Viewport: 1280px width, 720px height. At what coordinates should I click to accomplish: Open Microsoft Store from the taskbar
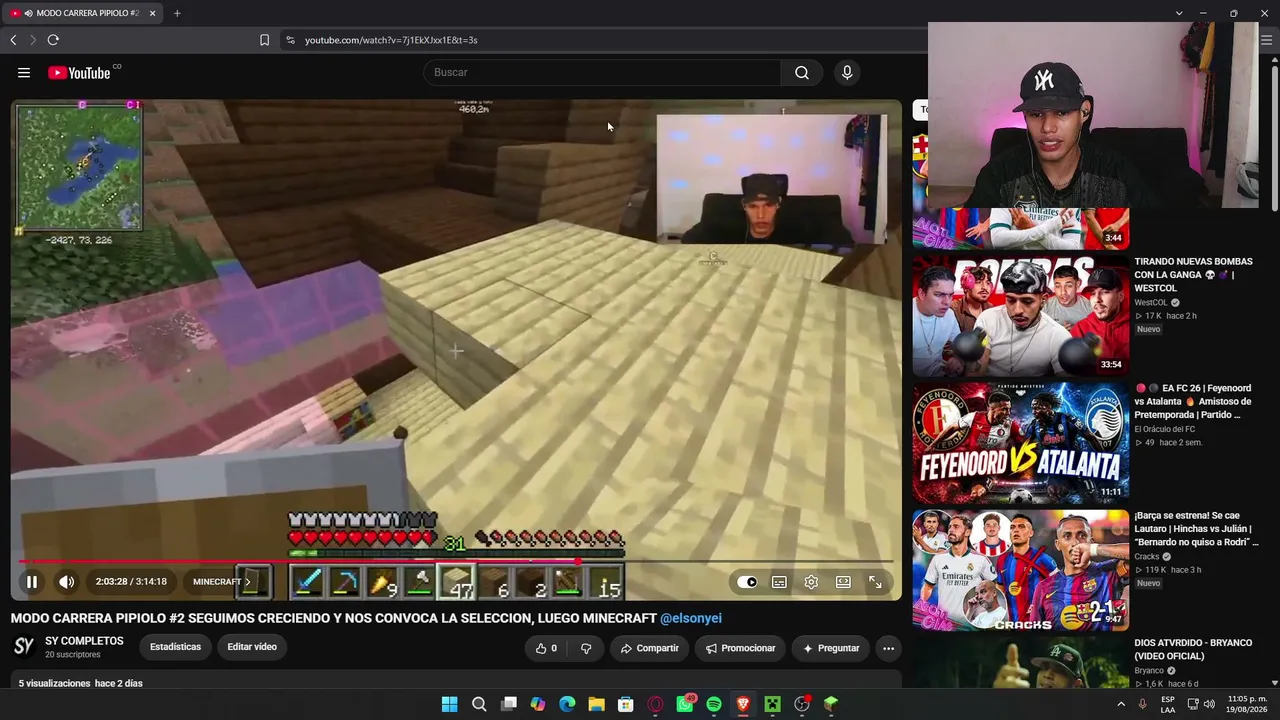coord(626,704)
